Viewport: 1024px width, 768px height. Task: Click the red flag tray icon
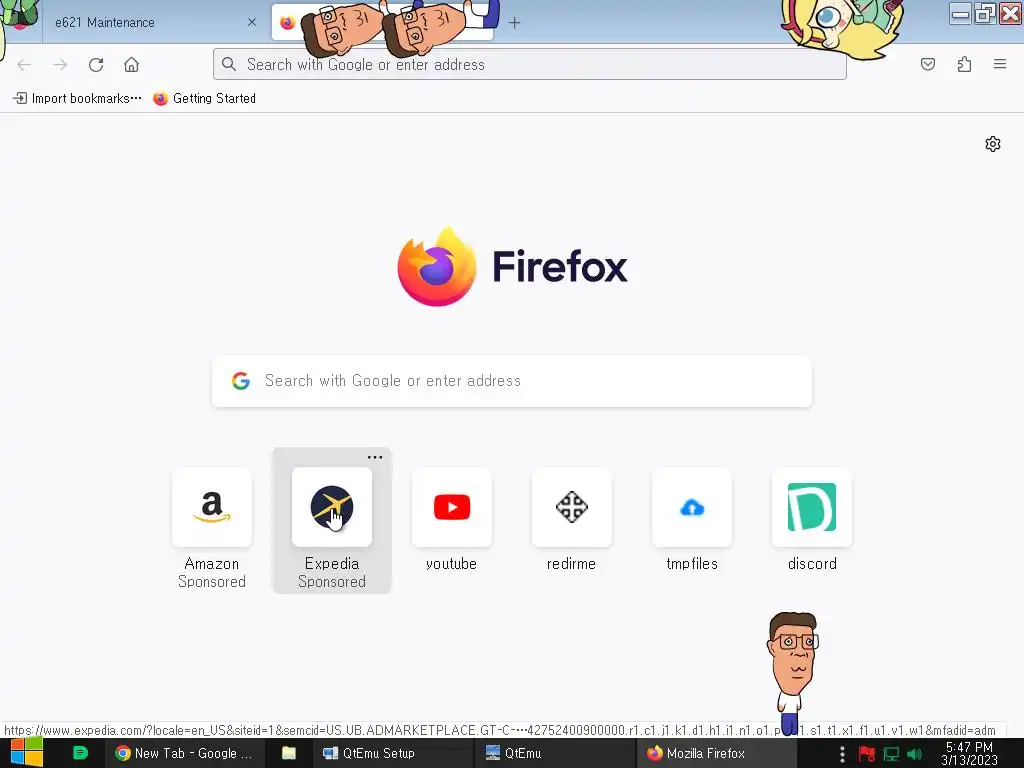(867, 754)
